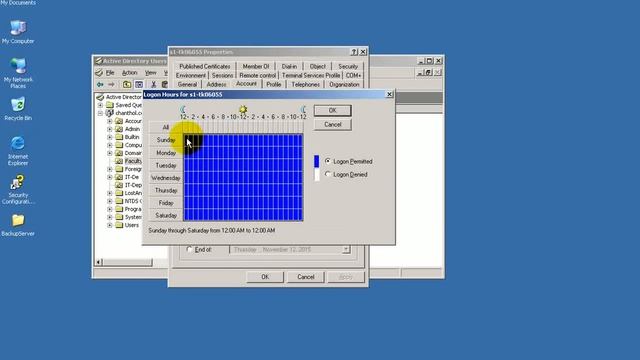Select the Logon Denied radio button
The image size is (640, 360).
pos(328,174)
